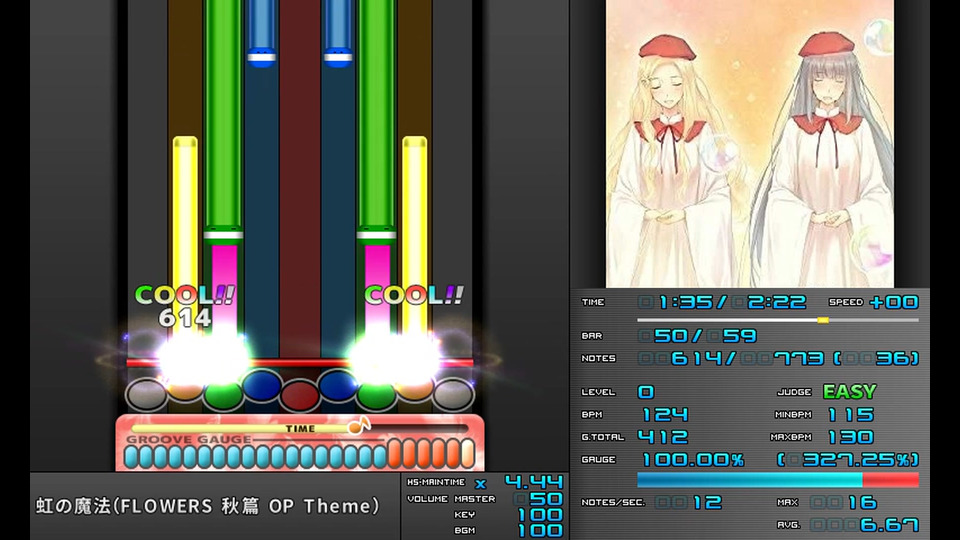Click the MAX 16 notes per second value
The width and height of the screenshot is (960, 540).
(x=862, y=503)
